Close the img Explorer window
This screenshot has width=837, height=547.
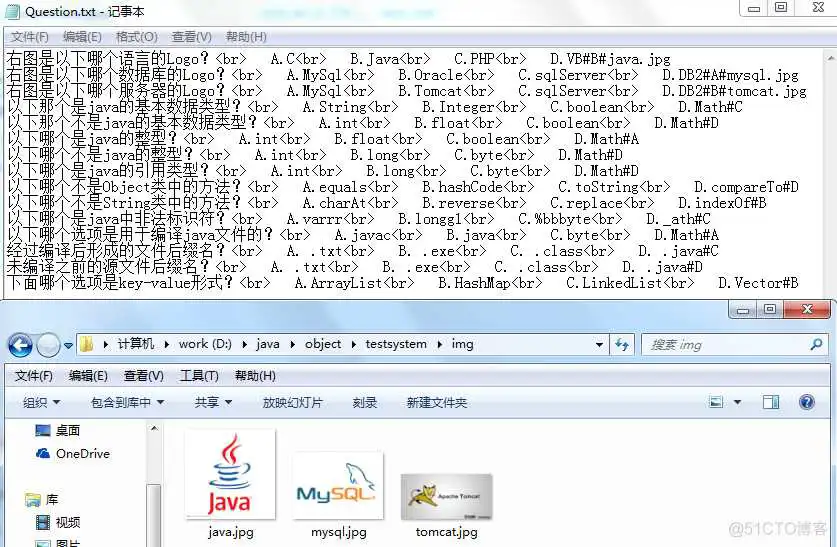(807, 310)
